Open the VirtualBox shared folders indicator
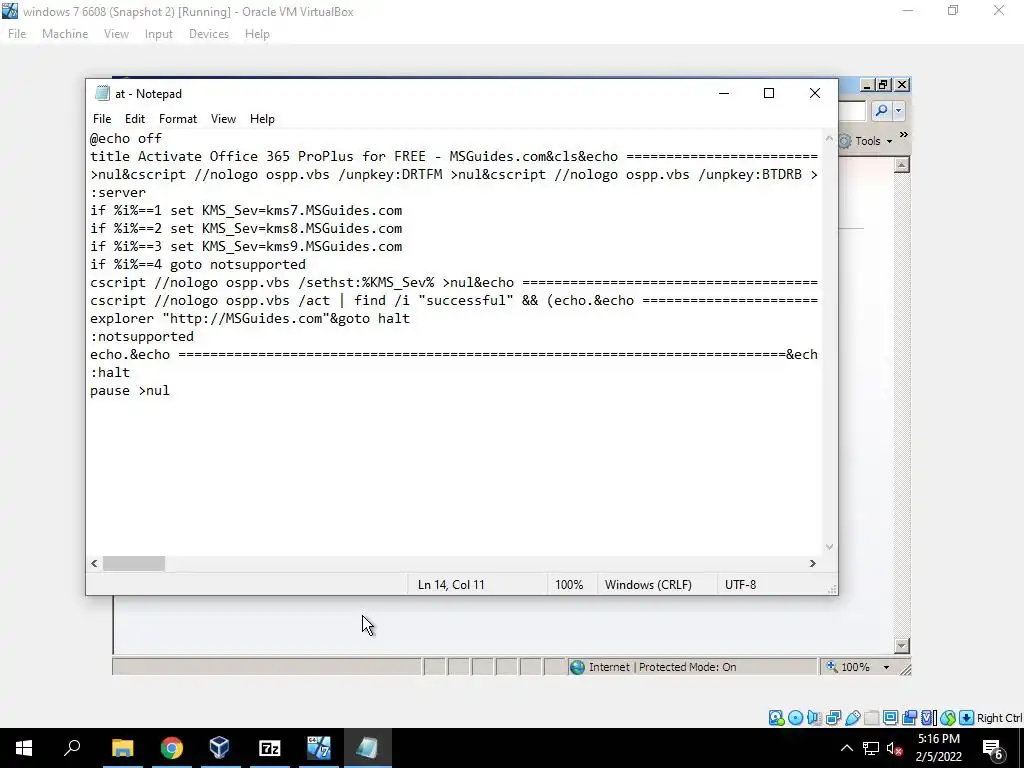Image resolution: width=1024 pixels, height=768 pixels. coord(871,718)
